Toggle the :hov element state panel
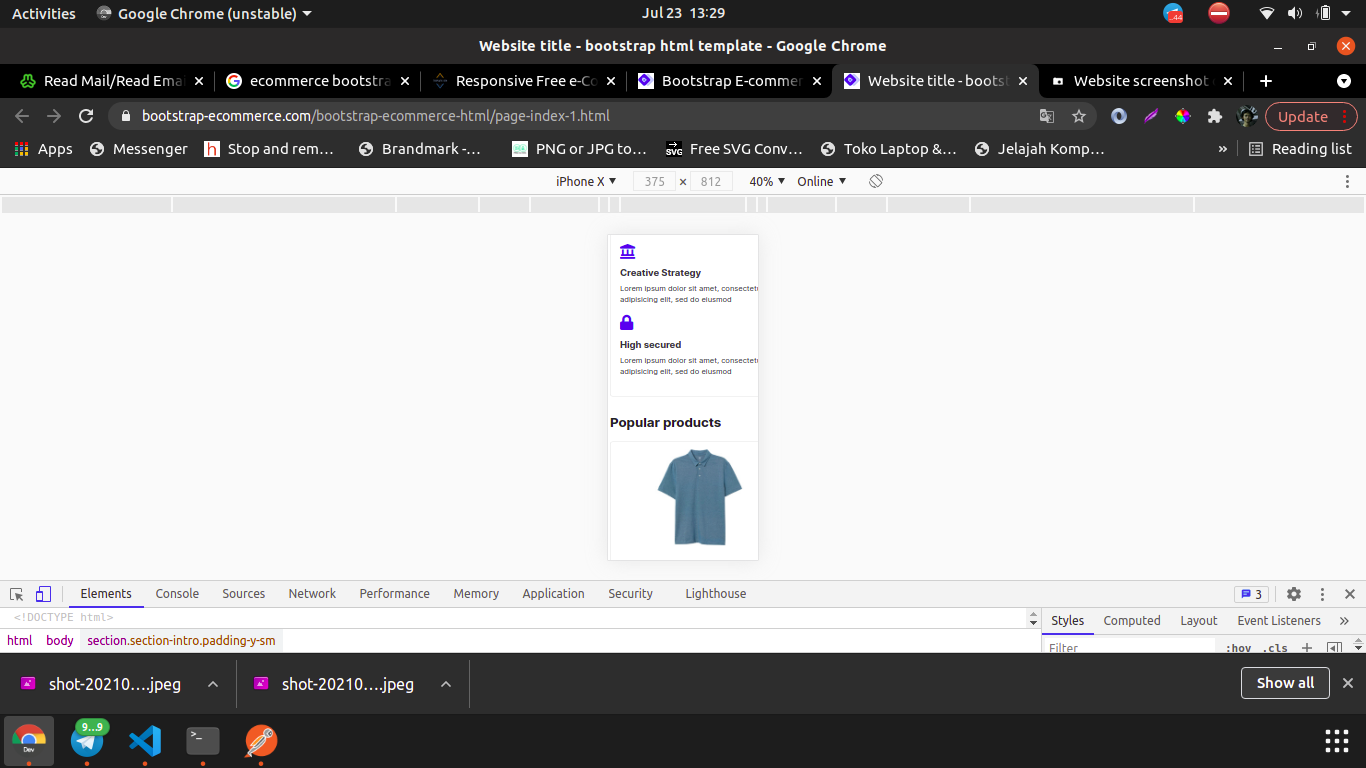 [1240, 648]
